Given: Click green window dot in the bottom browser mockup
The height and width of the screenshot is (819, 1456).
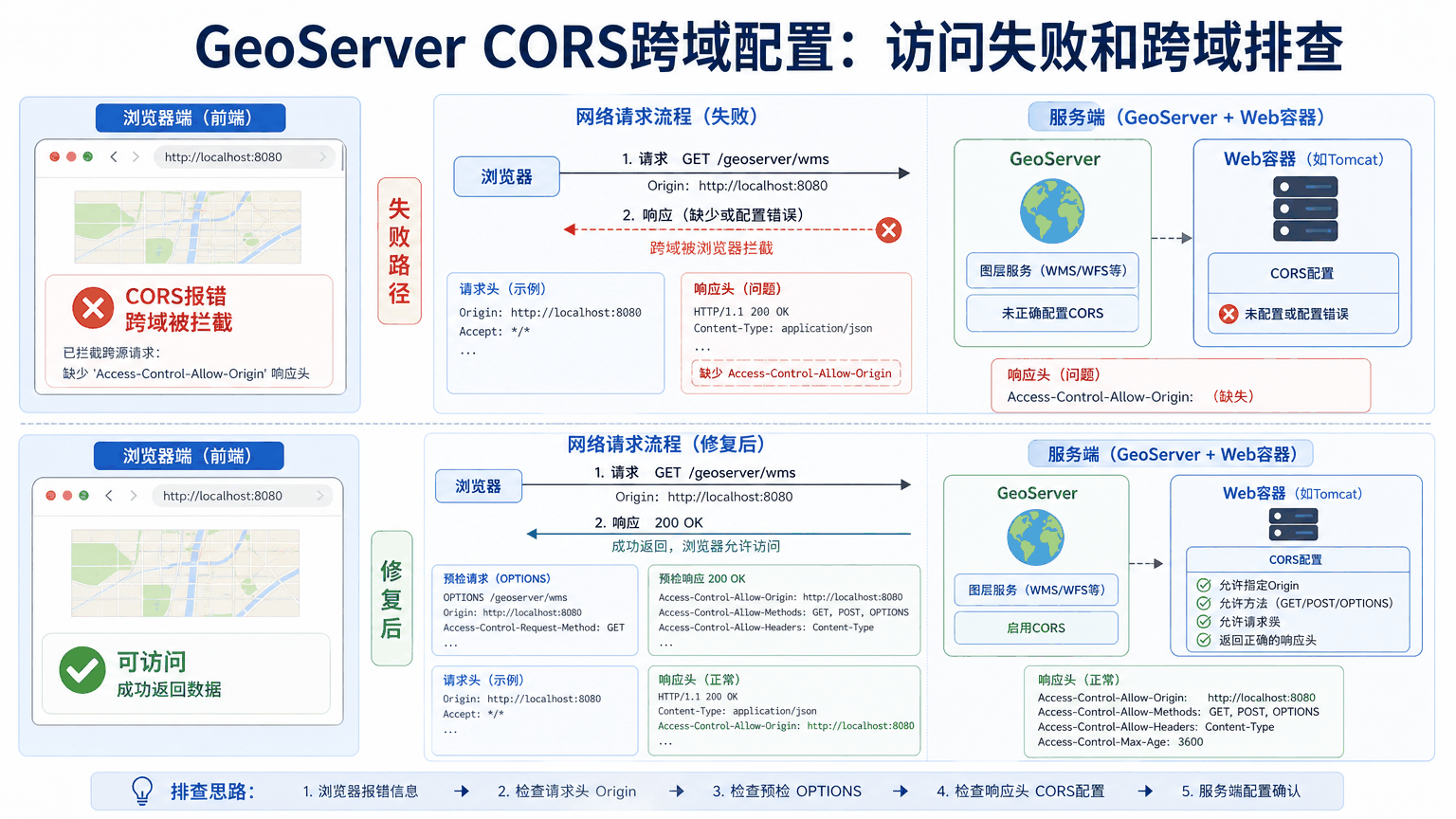Looking at the screenshot, I should 83,495.
